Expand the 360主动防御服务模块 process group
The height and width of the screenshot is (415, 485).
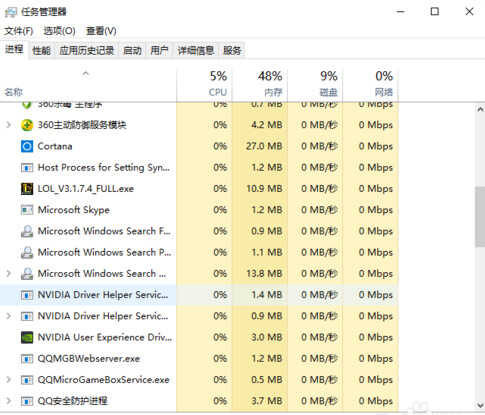pyautogui.click(x=9, y=125)
